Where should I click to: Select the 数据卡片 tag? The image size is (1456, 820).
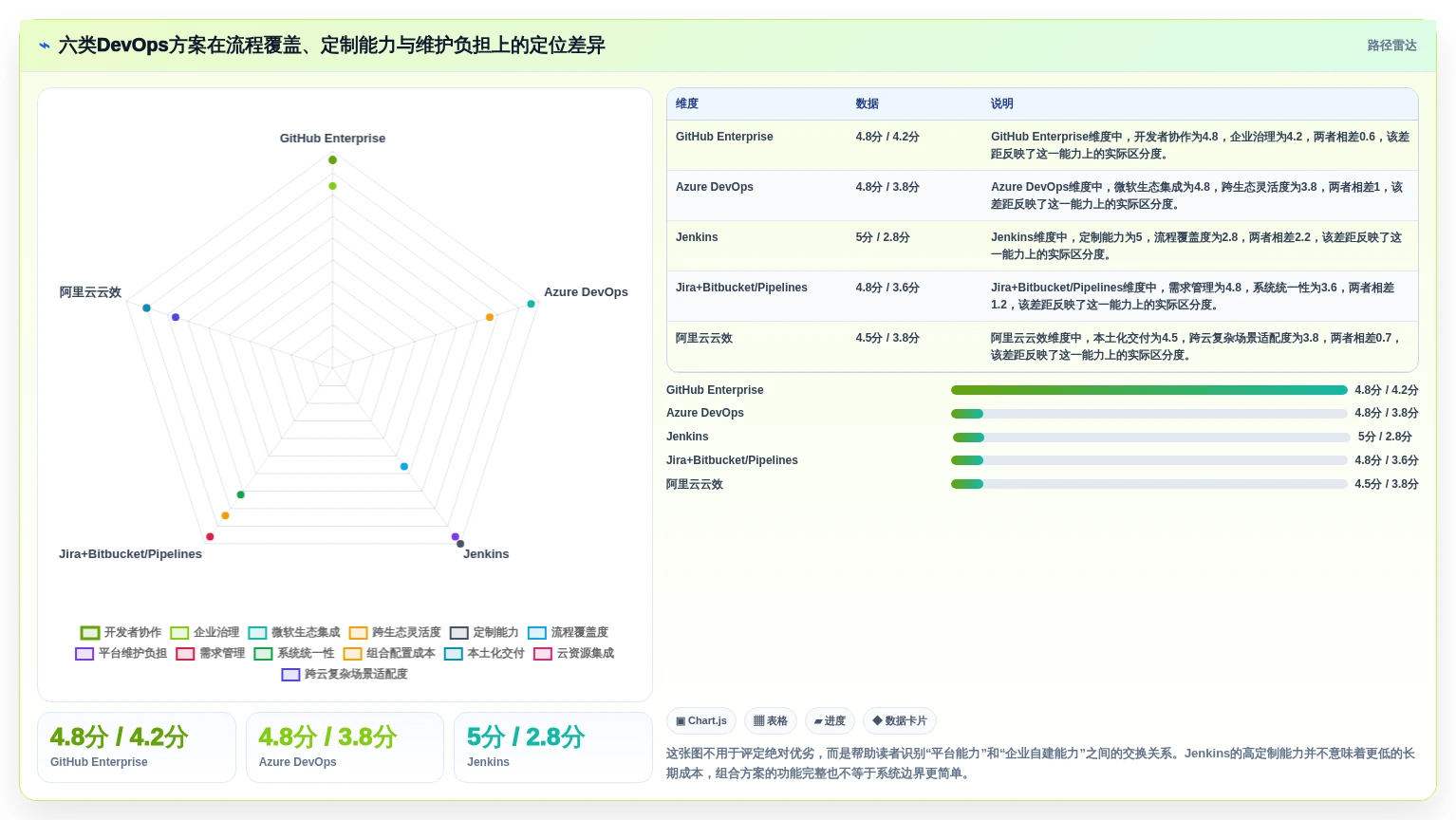point(900,721)
